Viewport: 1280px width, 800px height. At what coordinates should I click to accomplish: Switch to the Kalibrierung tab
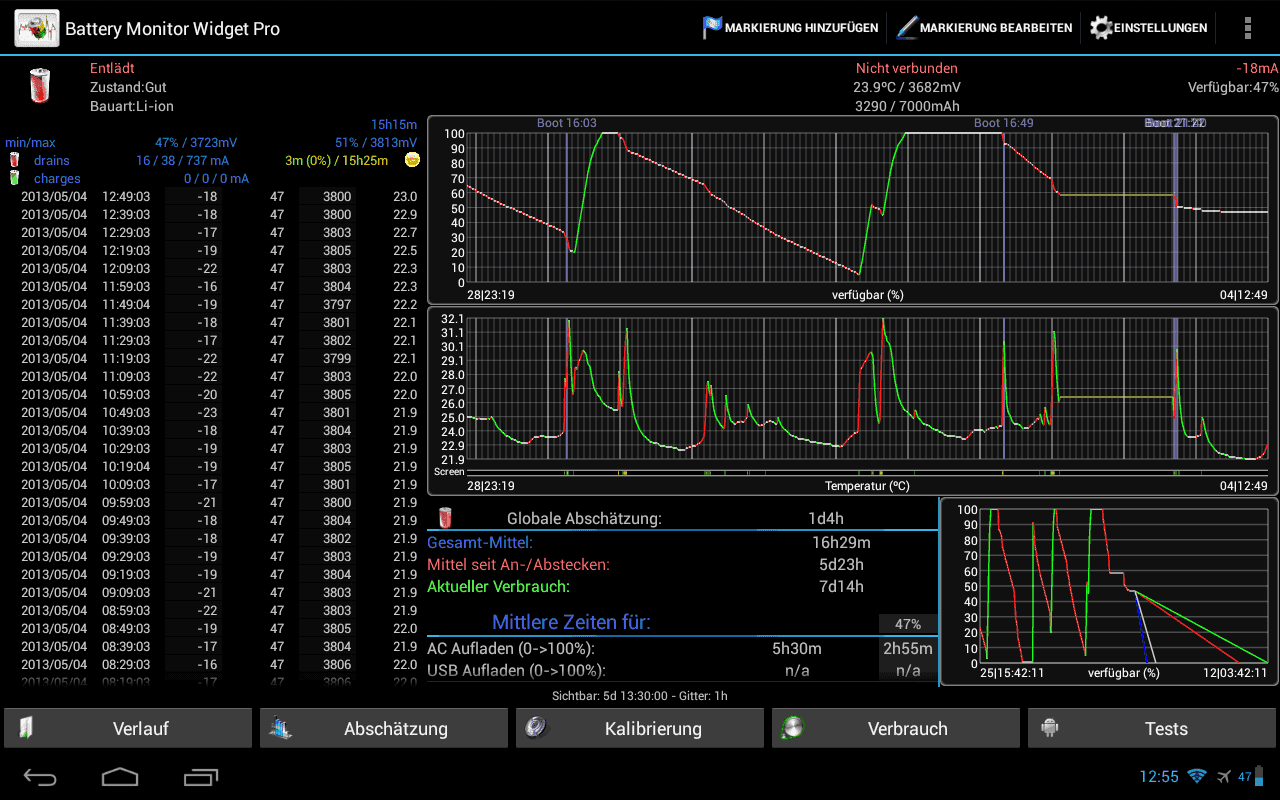640,728
